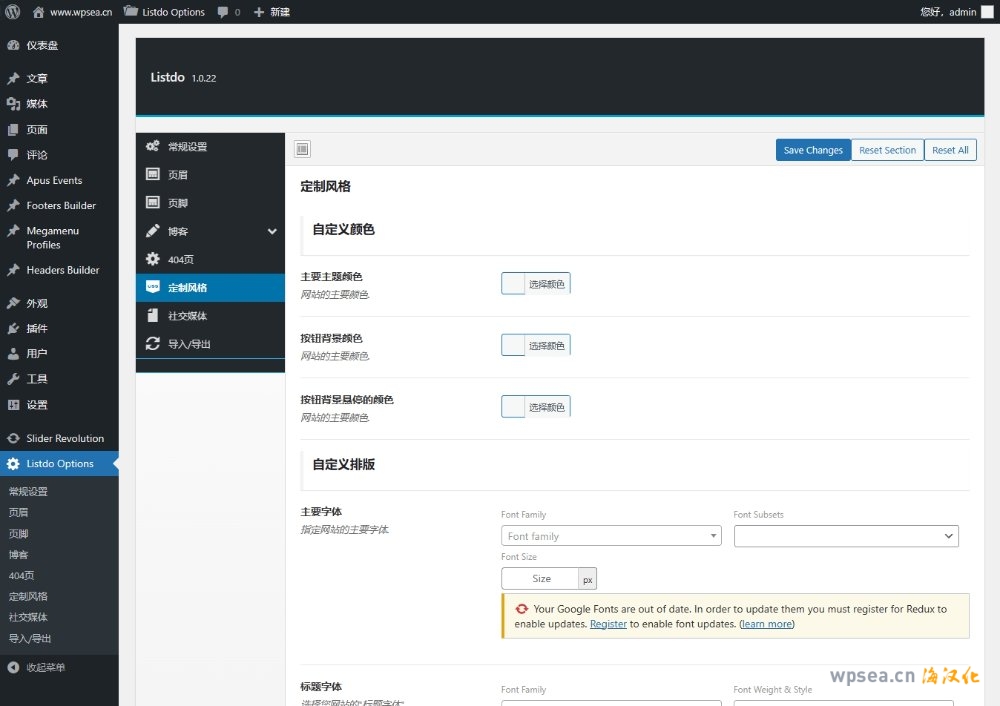Click the 404页 gear icon in options panel

pos(153,259)
